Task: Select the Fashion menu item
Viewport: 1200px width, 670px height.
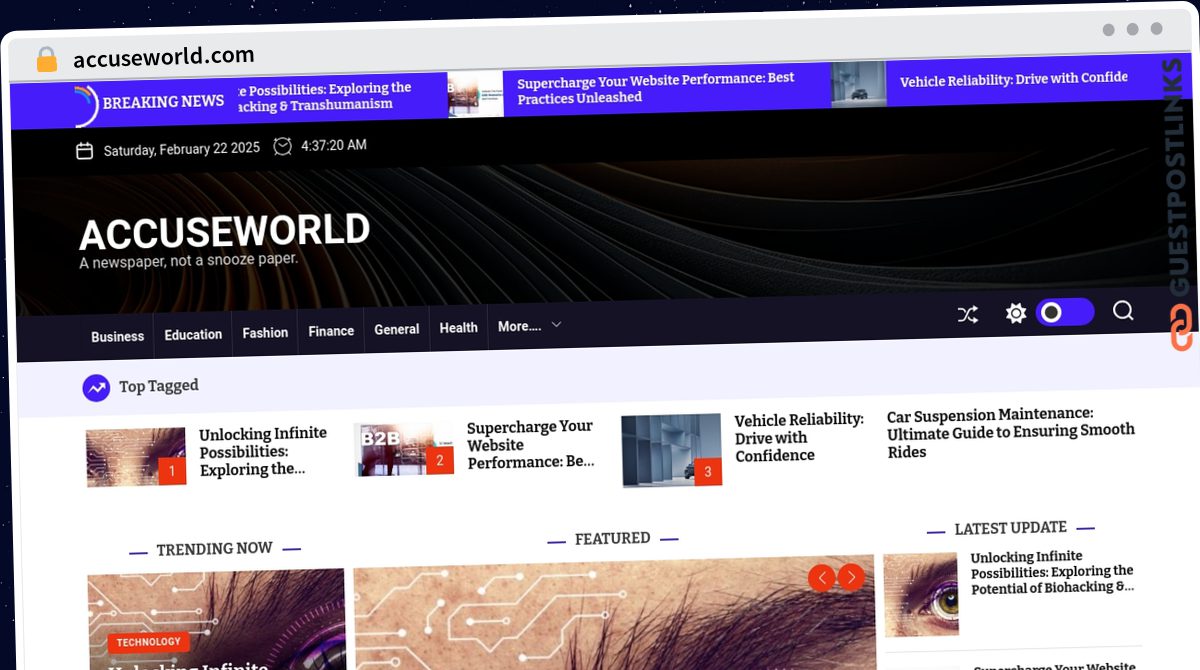Action: 265,332
